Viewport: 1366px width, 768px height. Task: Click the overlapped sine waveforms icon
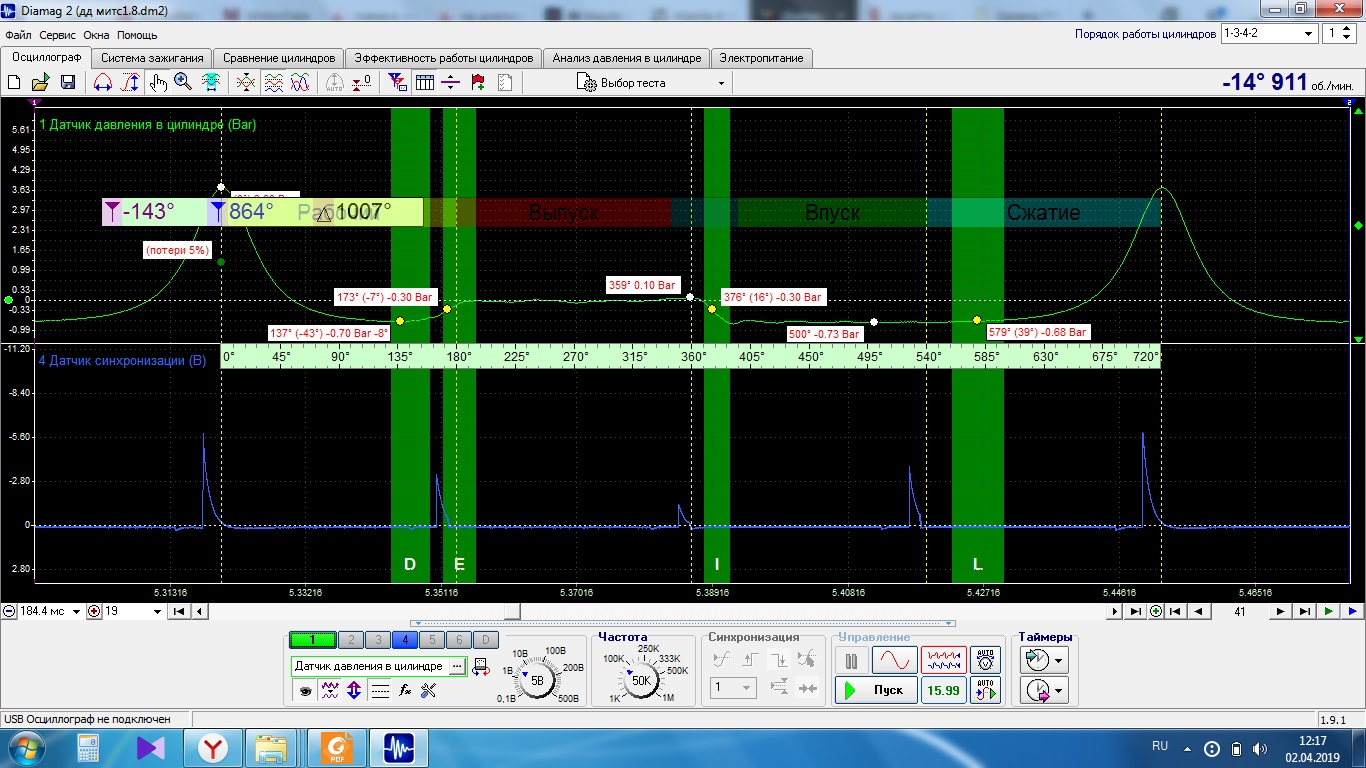299,83
